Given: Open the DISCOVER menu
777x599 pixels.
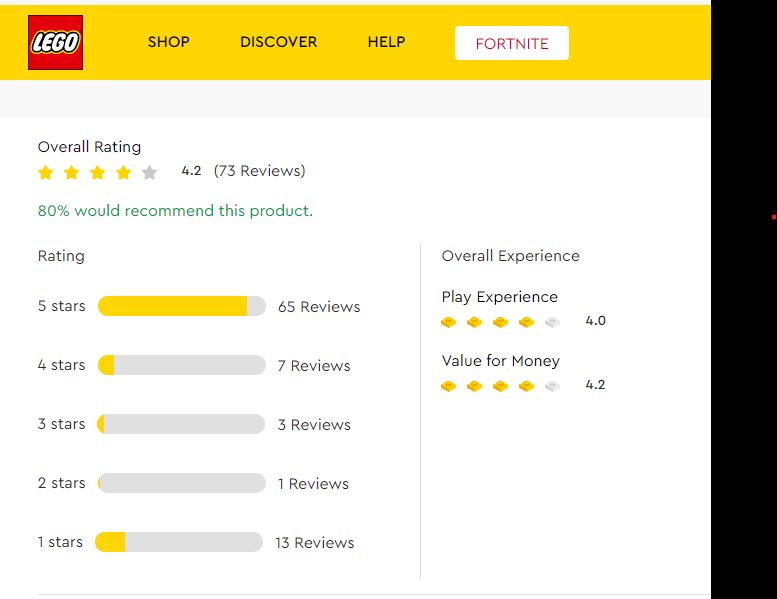Looking at the screenshot, I should pyautogui.click(x=278, y=42).
